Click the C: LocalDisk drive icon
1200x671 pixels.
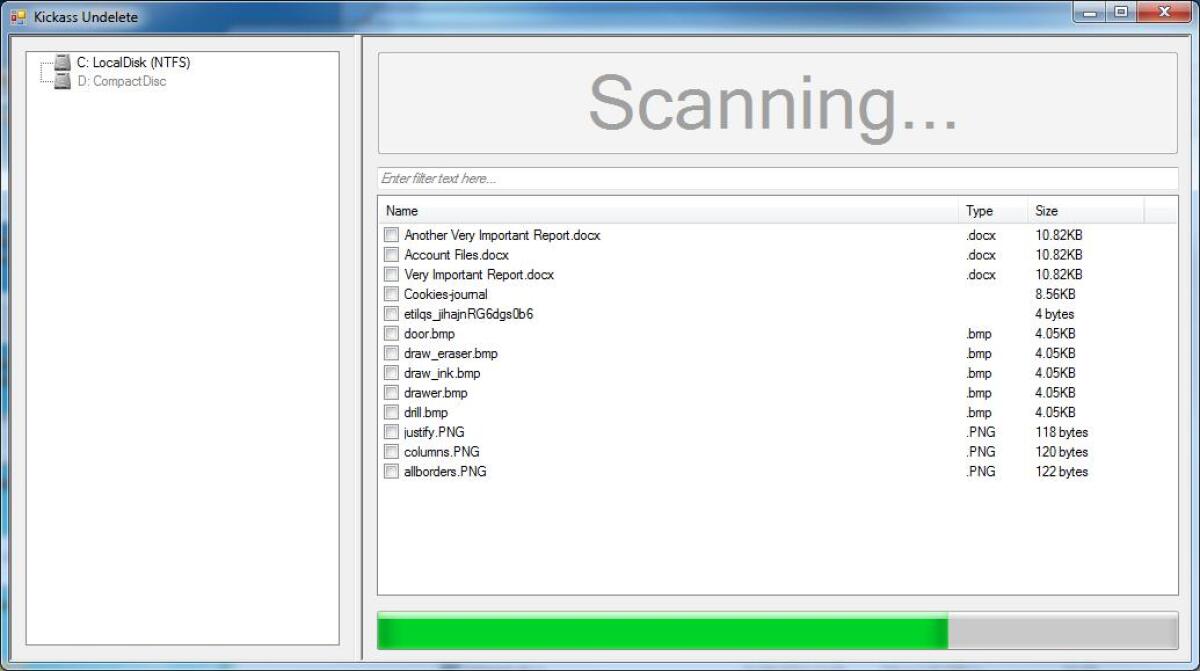[63, 63]
